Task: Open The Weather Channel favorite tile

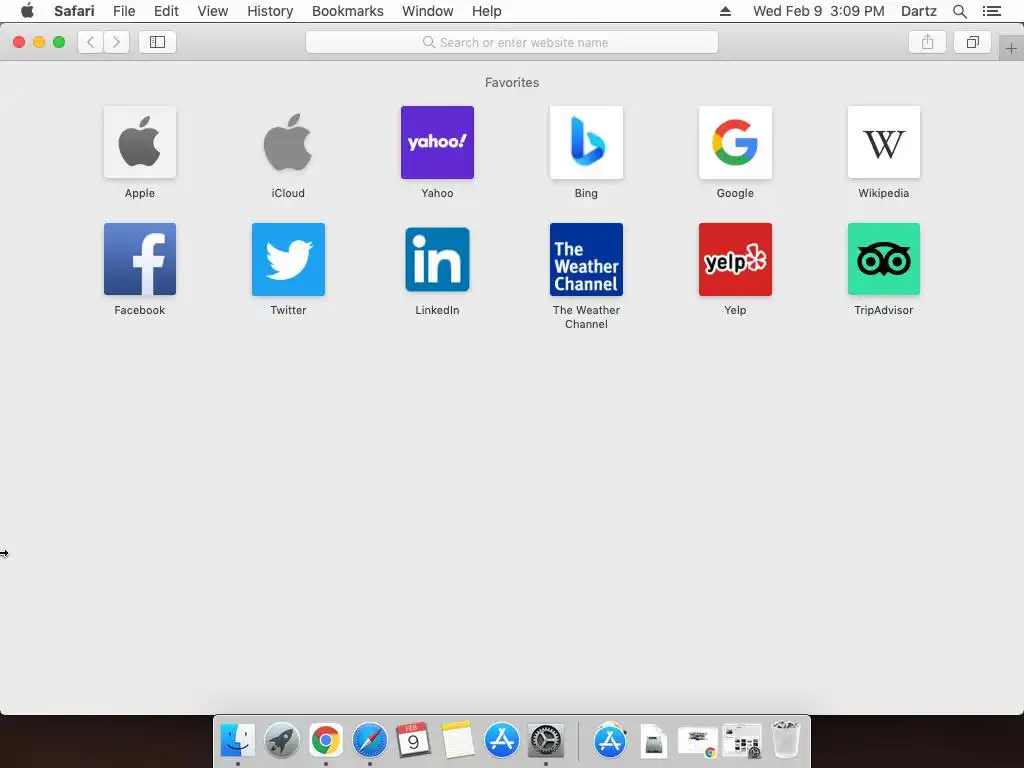Action: [586, 259]
